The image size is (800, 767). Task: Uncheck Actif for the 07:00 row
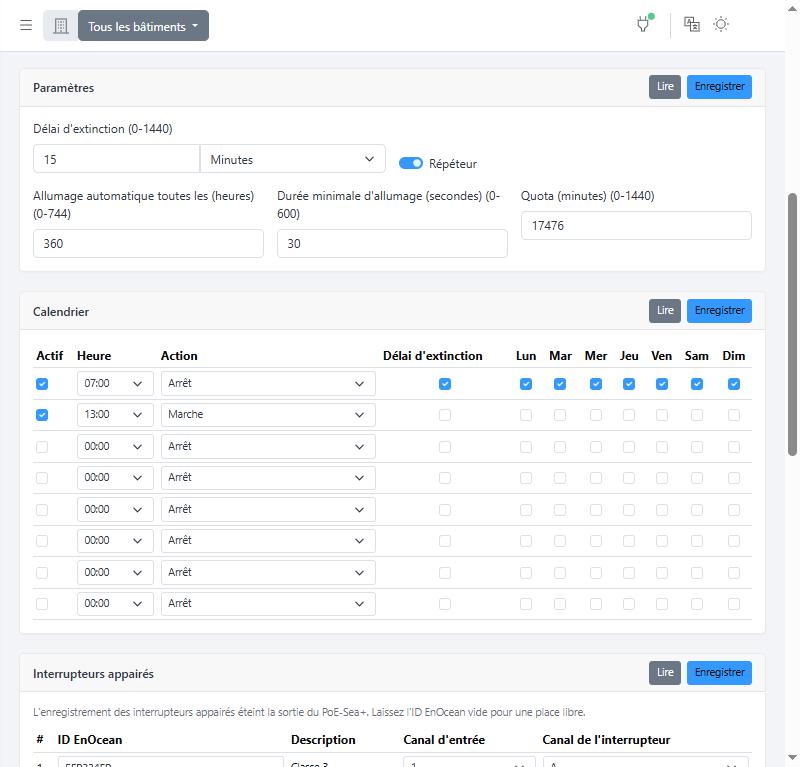click(x=42, y=384)
